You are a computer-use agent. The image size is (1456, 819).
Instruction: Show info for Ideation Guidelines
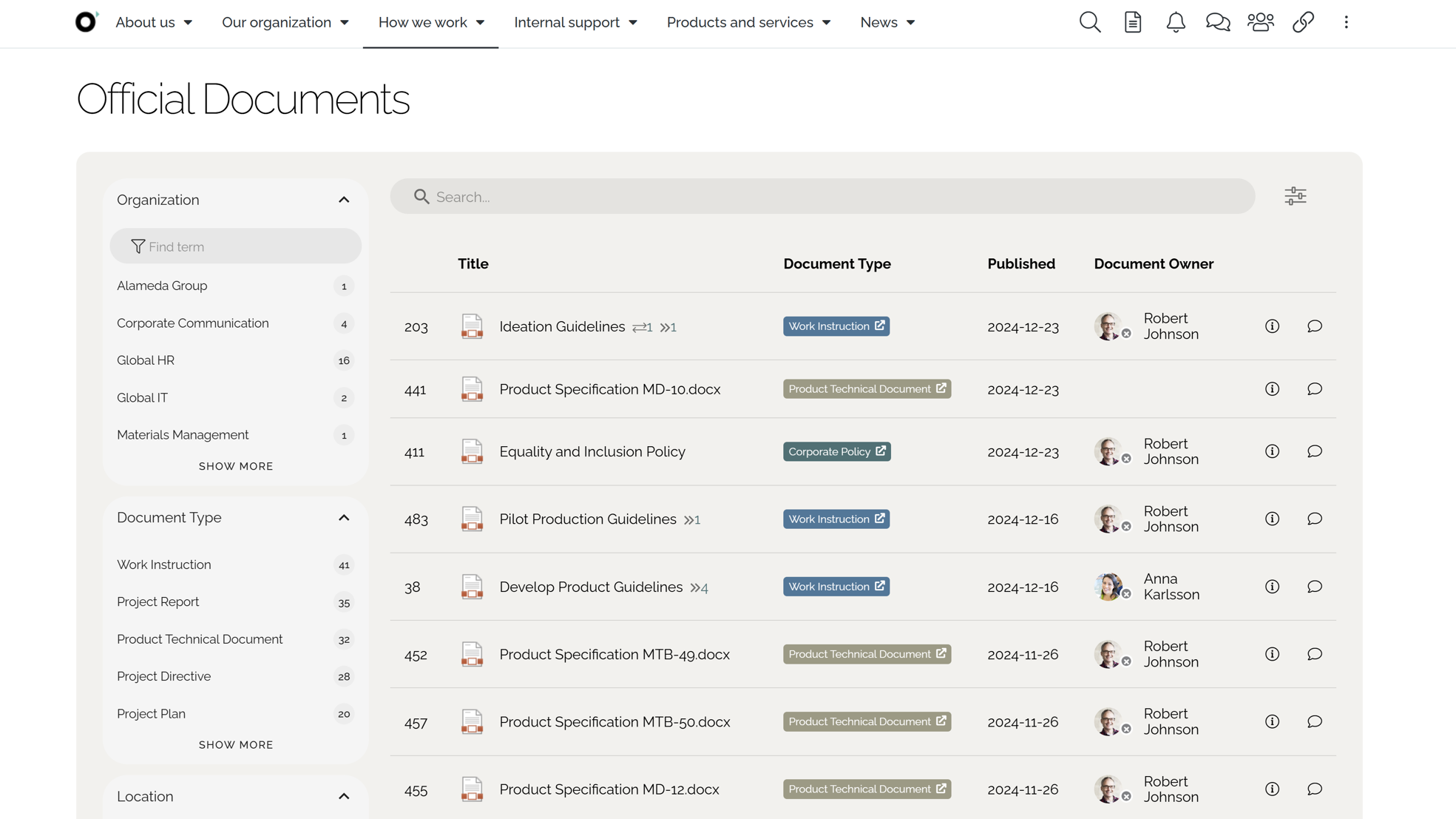click(x=1272, y=326)
